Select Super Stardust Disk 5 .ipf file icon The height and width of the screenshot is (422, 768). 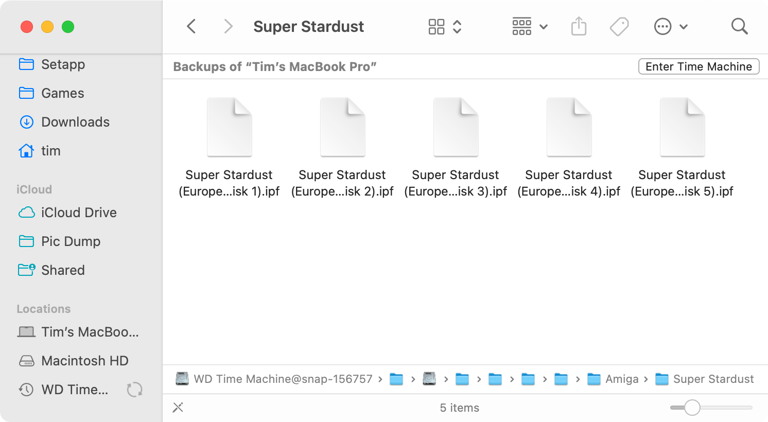point(682,127)
